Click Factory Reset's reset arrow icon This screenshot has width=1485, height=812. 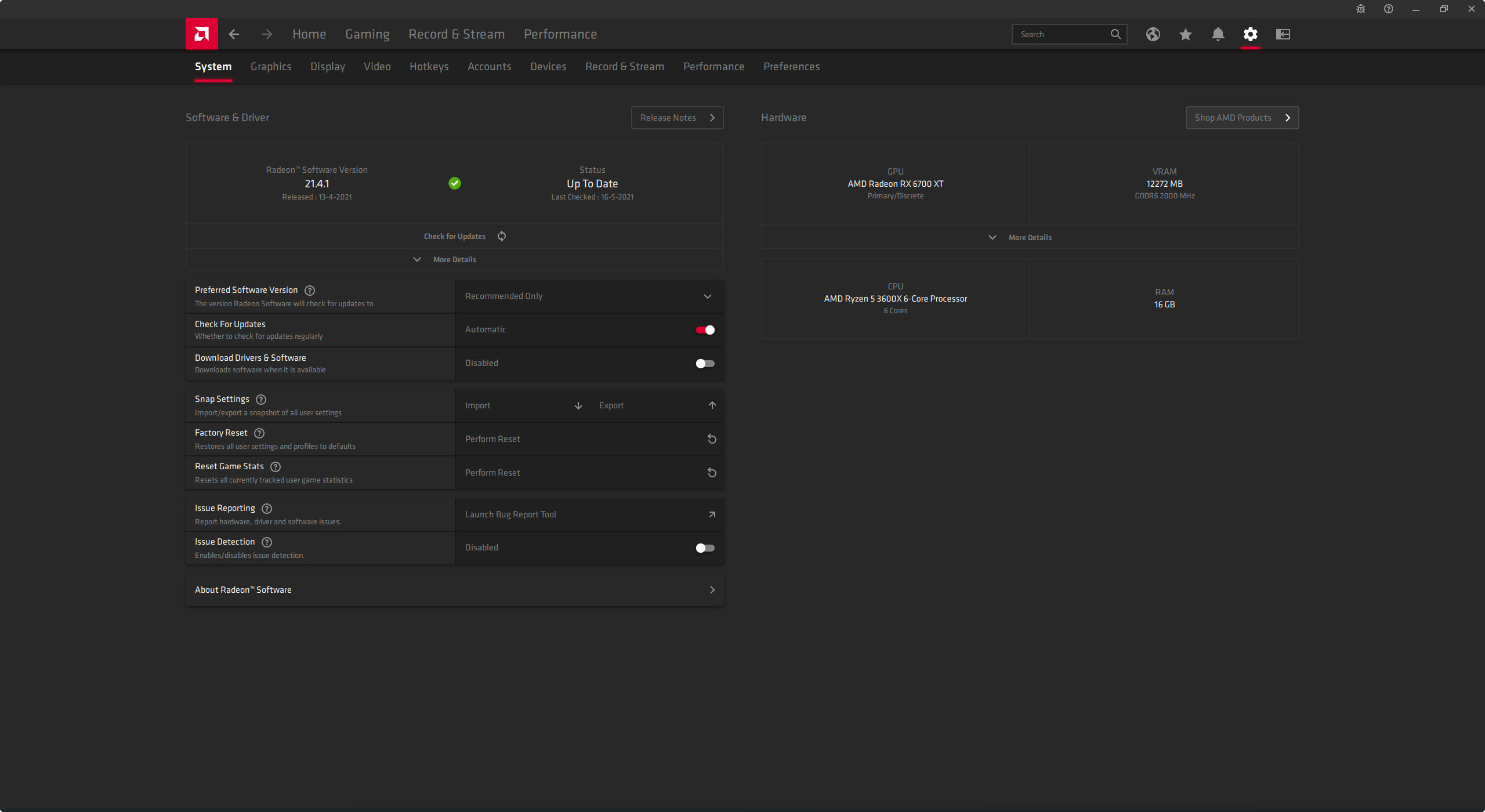click(x=712, y=439)
